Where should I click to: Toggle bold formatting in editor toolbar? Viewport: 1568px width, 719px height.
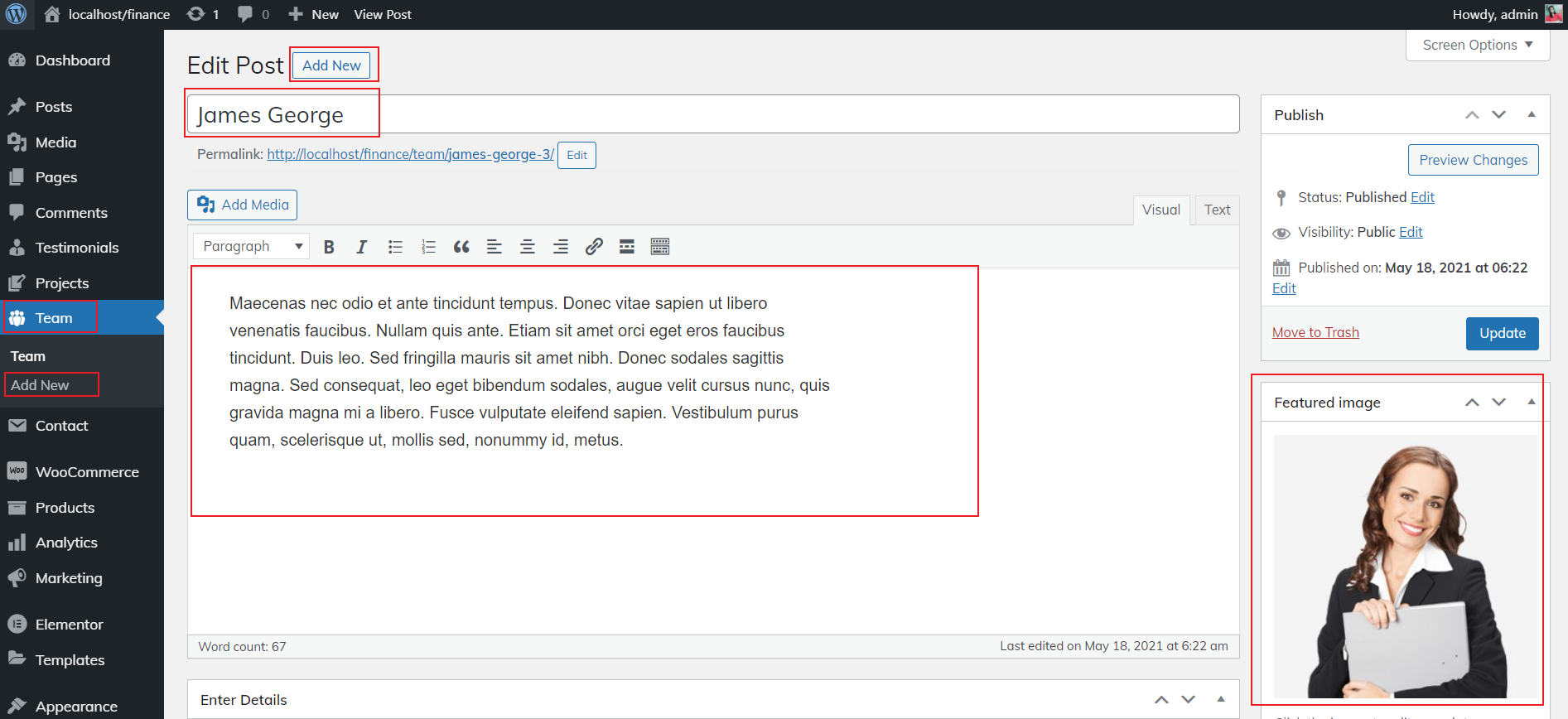point(329,247)
